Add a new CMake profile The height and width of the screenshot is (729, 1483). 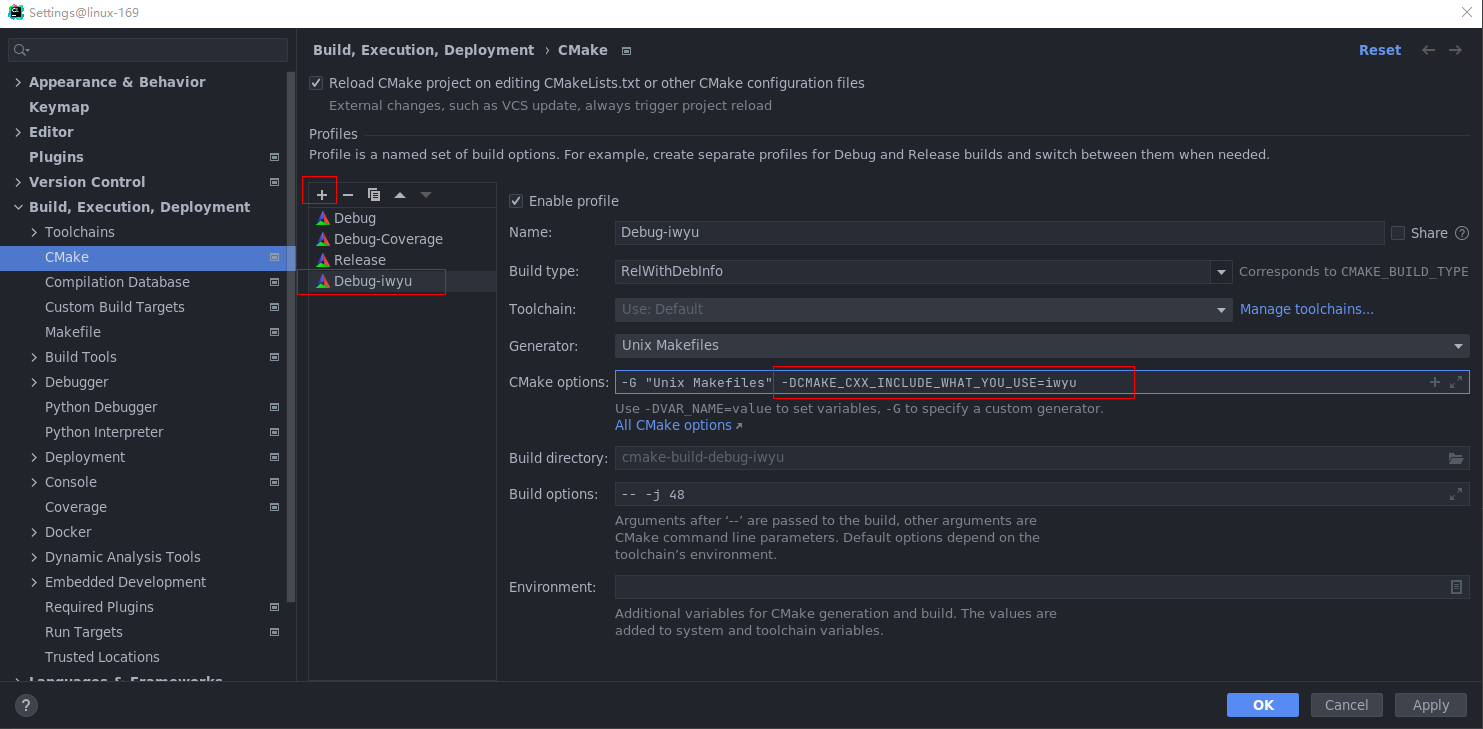coord(322,195)
